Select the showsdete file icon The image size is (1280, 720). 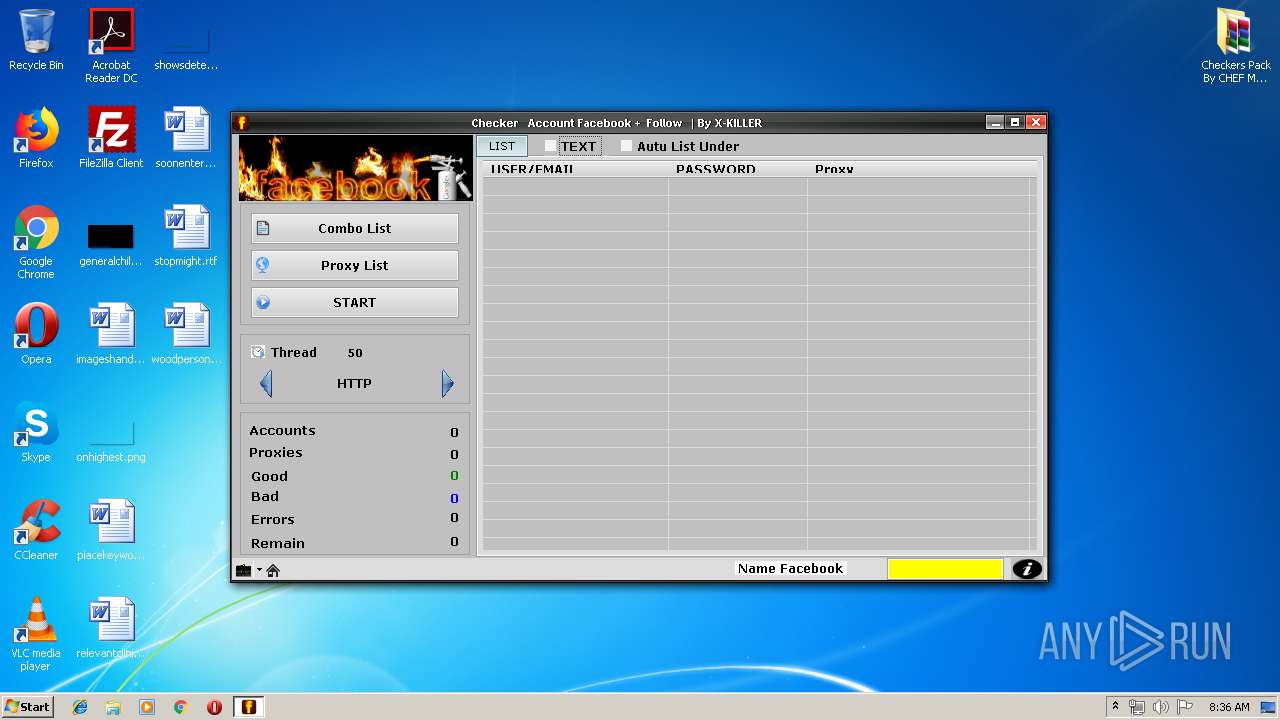click(x=186, y=50)
